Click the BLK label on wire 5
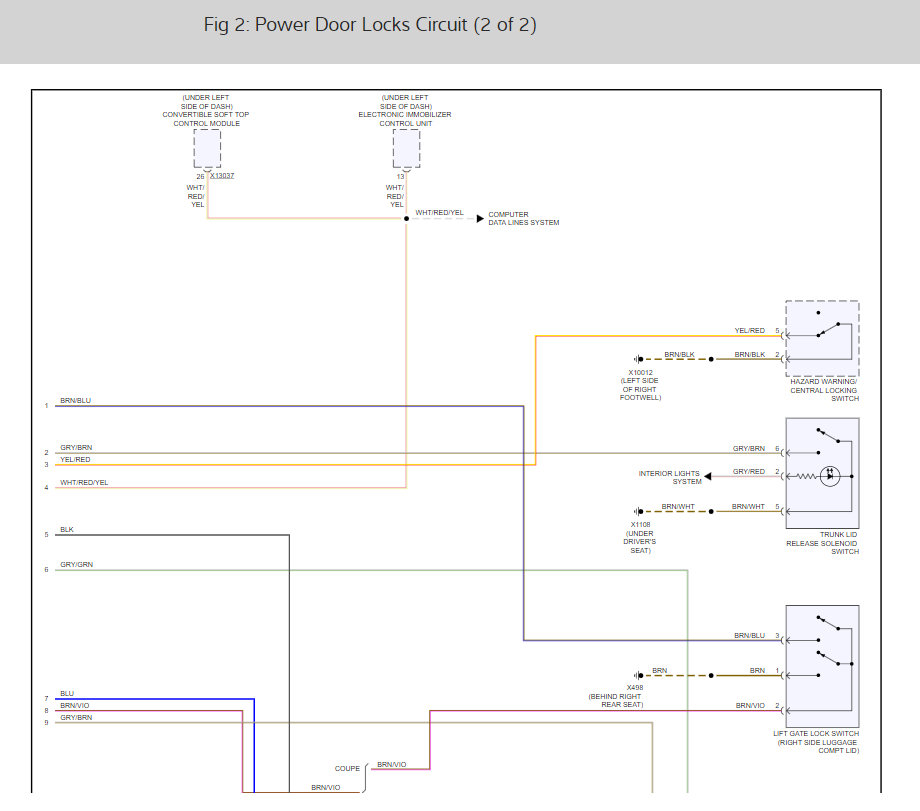Viewport: 920px width, 811px height. click(x=67, y=529)
